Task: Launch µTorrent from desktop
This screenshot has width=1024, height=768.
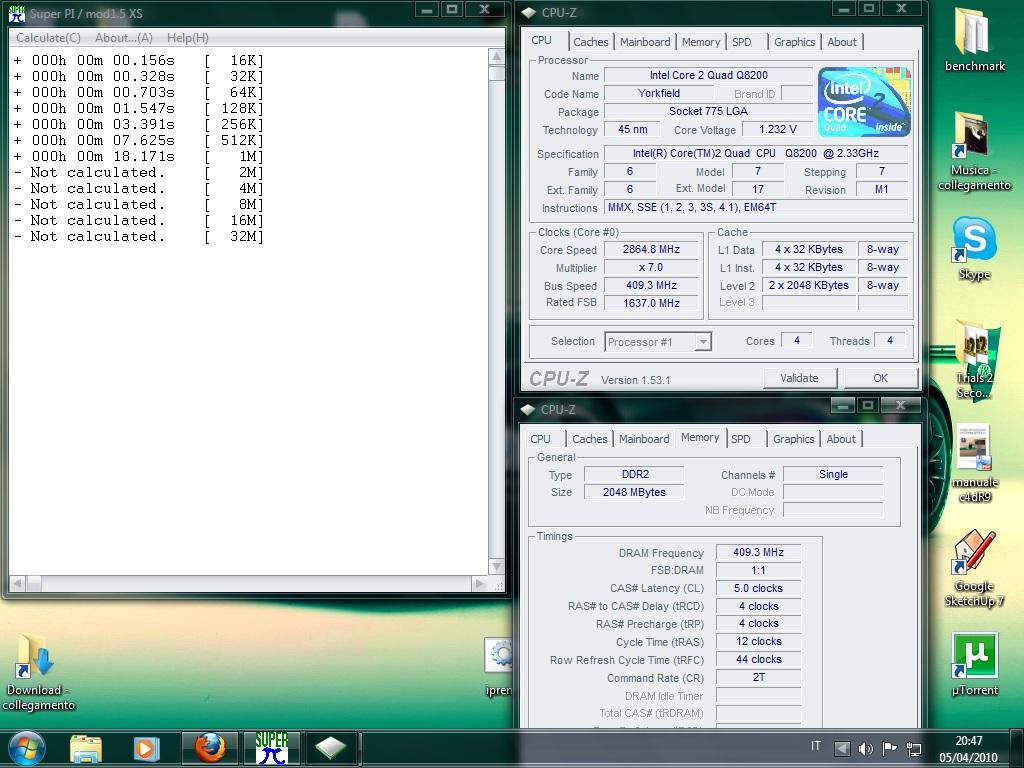Action: [x=974, y=664]
